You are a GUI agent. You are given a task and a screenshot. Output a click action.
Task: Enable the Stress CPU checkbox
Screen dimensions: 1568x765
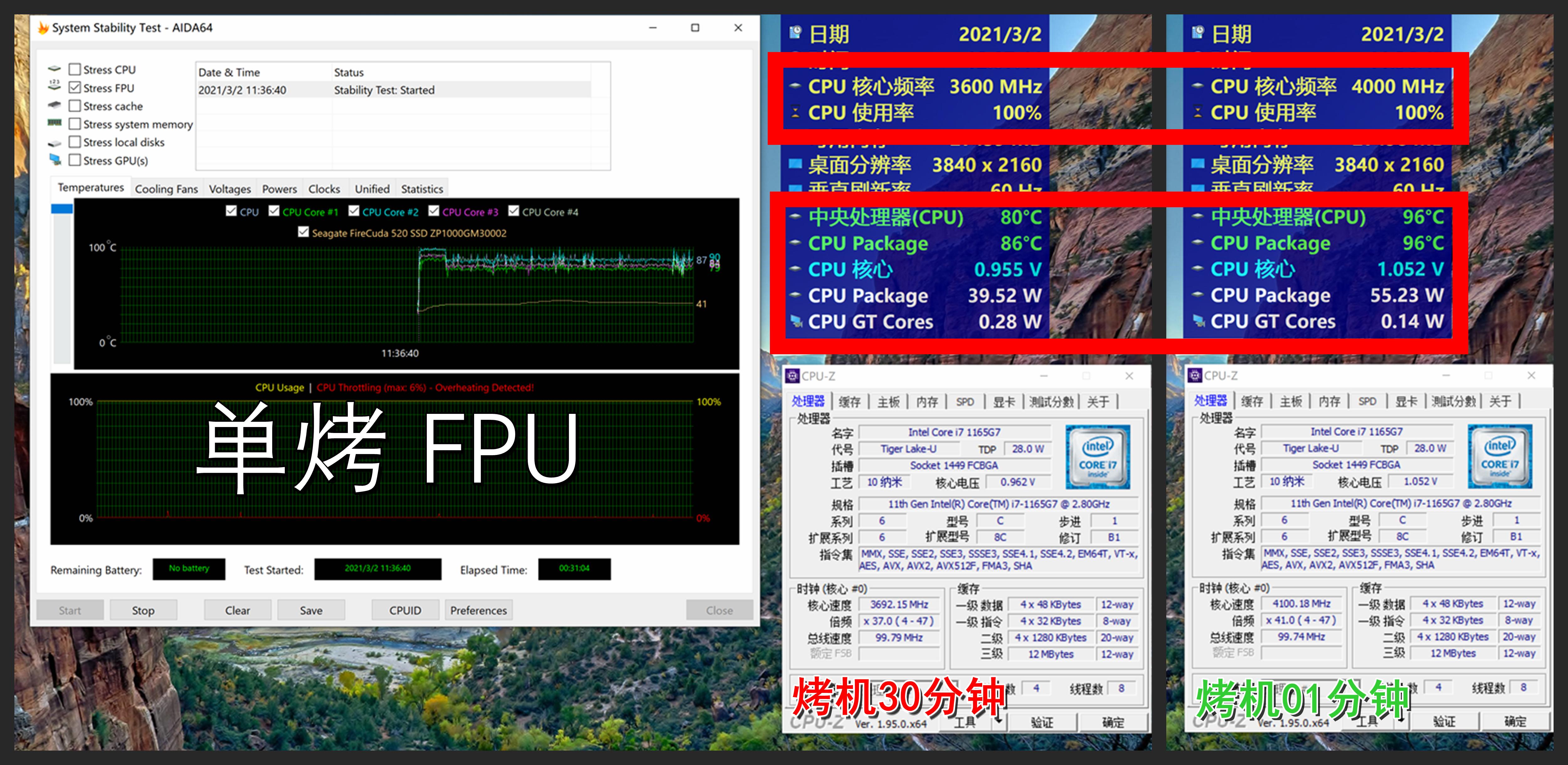pyautogui.click(x=76, y=69)
